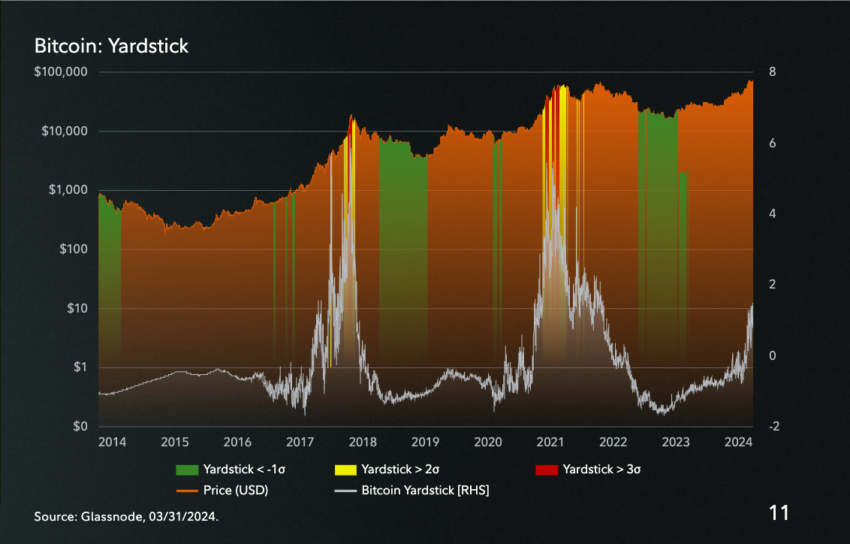The width and height of the screenshot is (850, 544).
Task: Click the $10,000 left axis label
Action: [x=65, y=131]
